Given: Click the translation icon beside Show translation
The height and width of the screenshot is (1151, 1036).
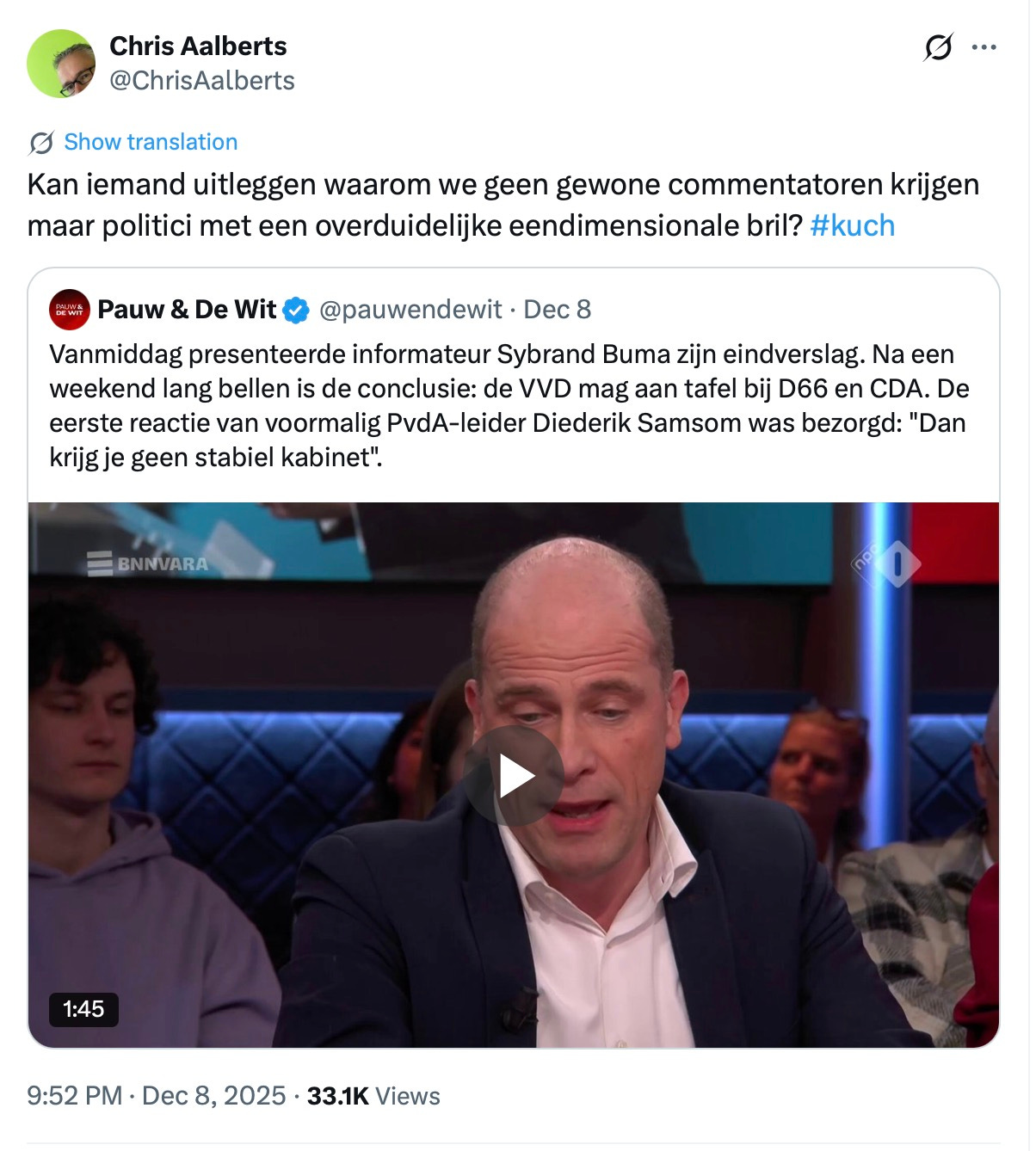Looking at the screenshot, I should [40, 143].
